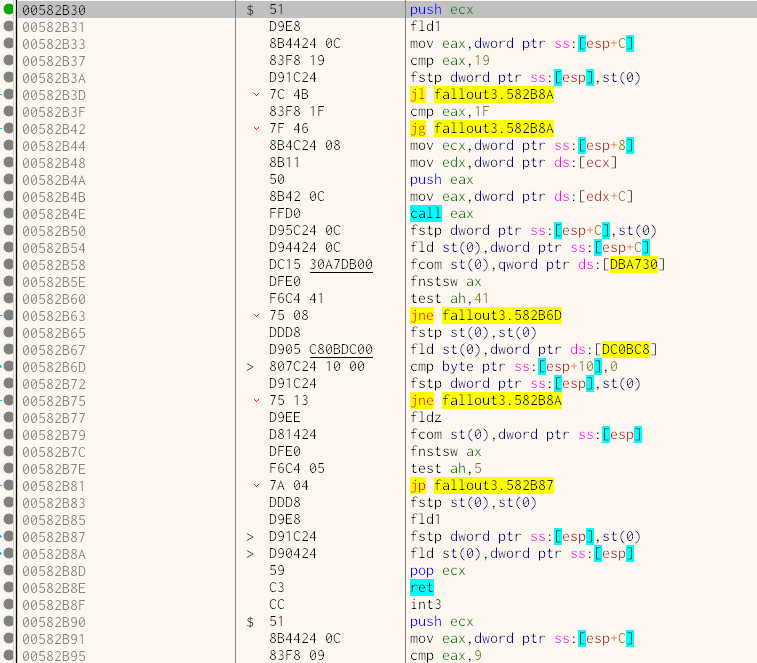Select address 00582B8F in address column

54,605
